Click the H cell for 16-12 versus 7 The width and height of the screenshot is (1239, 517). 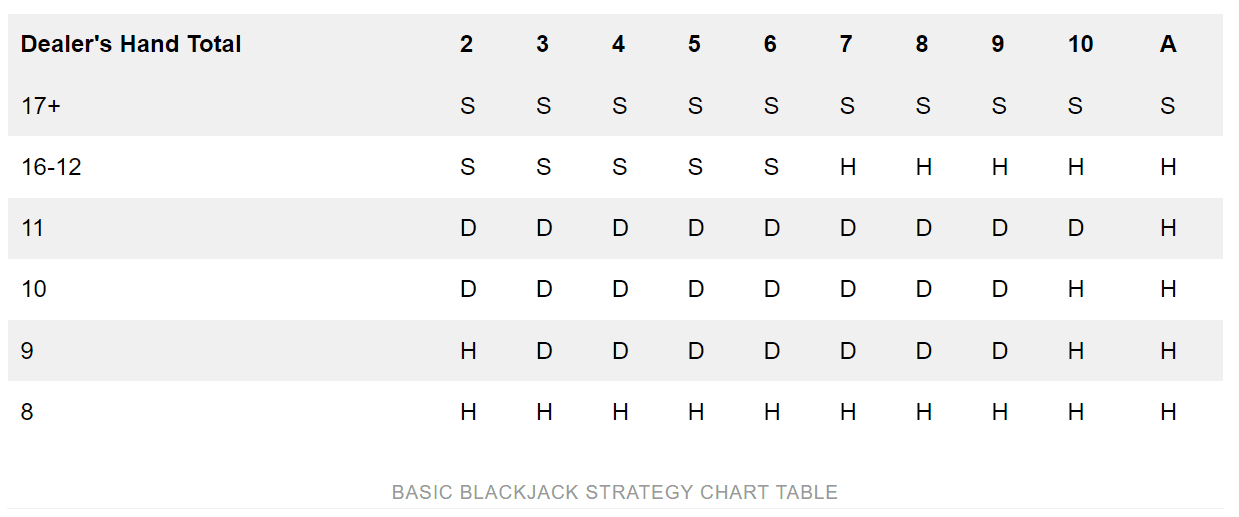point(848,167)
